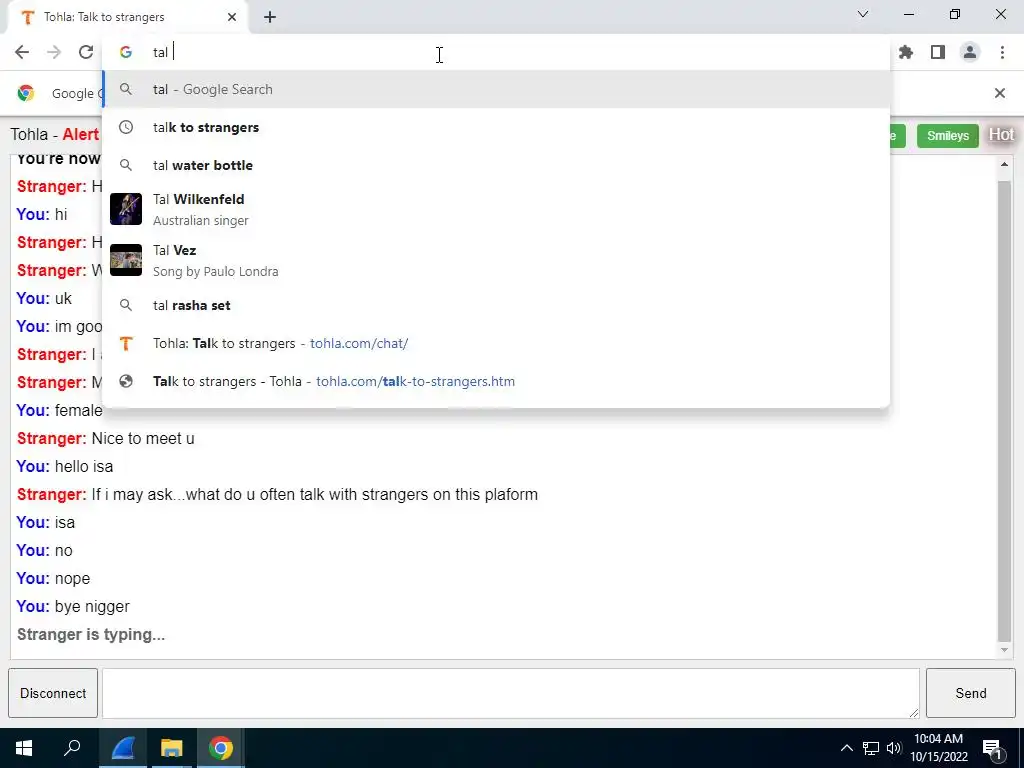Click the Hot button
The height and width of the screenshot is (768, 1024).
coord(1000,135)
